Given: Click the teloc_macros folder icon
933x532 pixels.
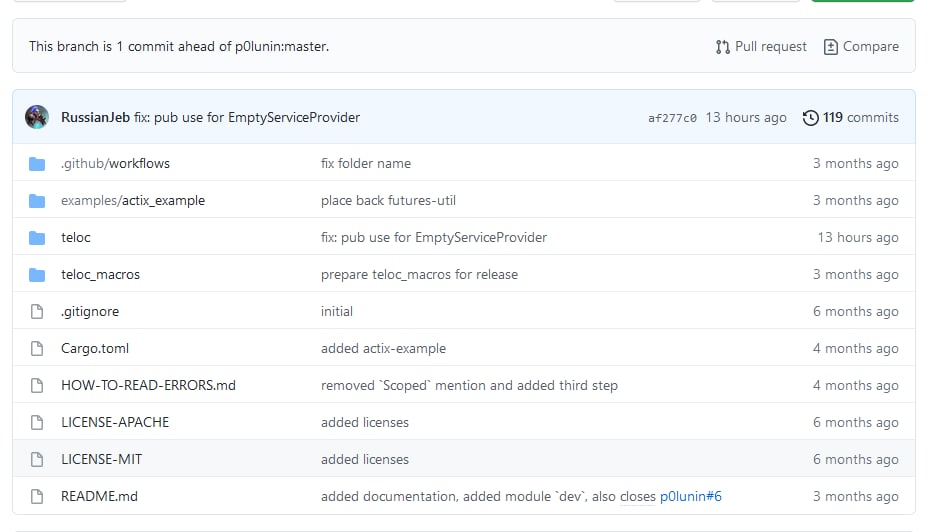Looking at the screenshot, I should pyautogui.click(x=37, y=275).
